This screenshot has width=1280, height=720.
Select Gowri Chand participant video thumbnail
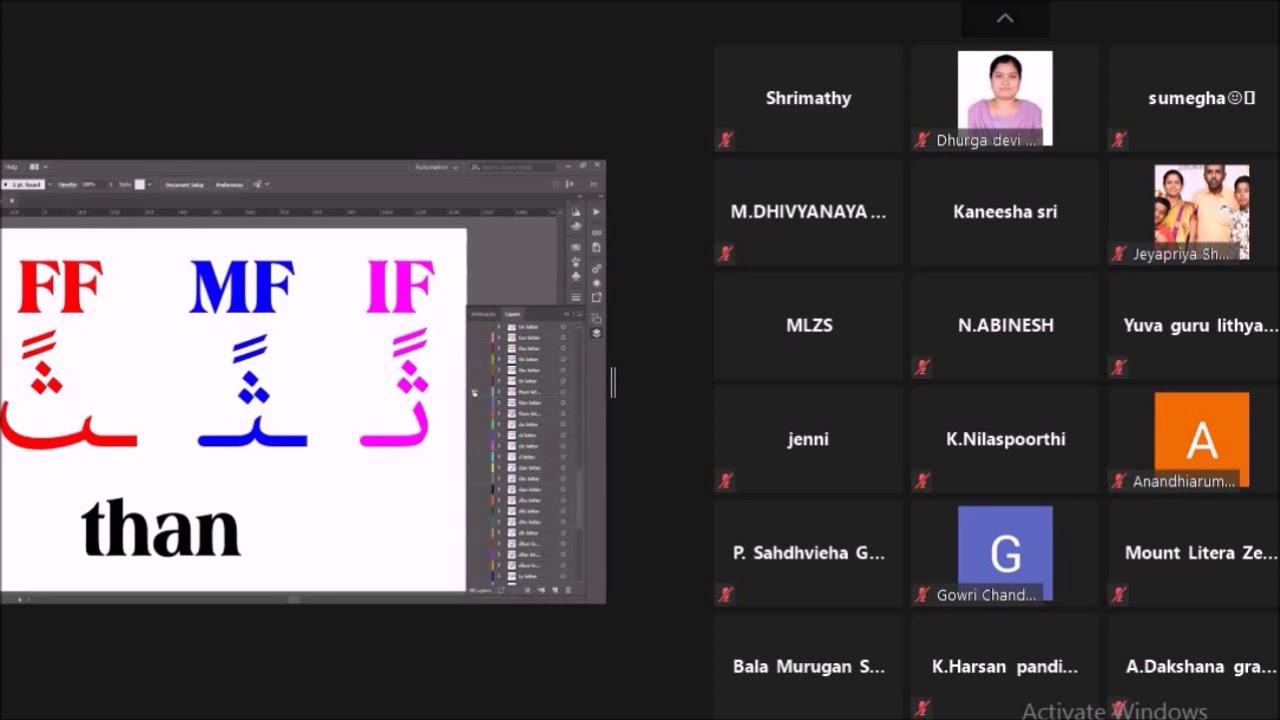pyautogui.click(x=1005, y=553)
